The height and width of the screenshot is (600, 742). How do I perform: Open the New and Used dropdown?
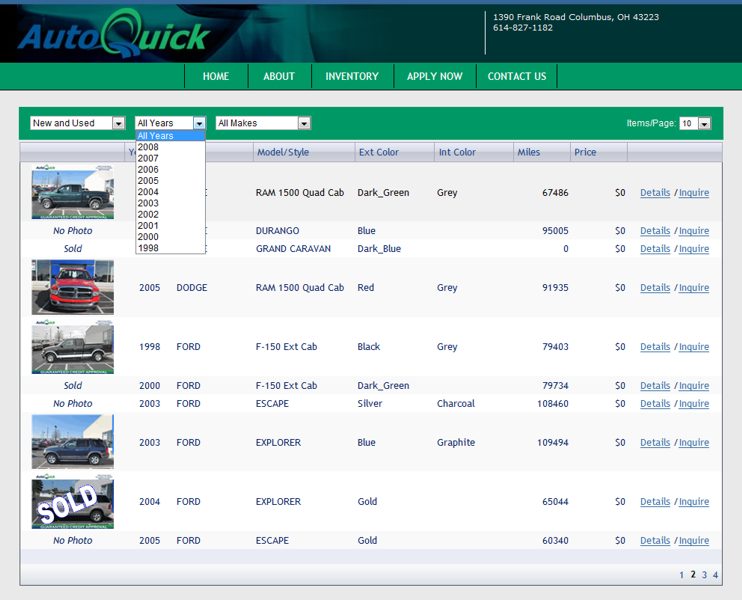coord(78,123)
